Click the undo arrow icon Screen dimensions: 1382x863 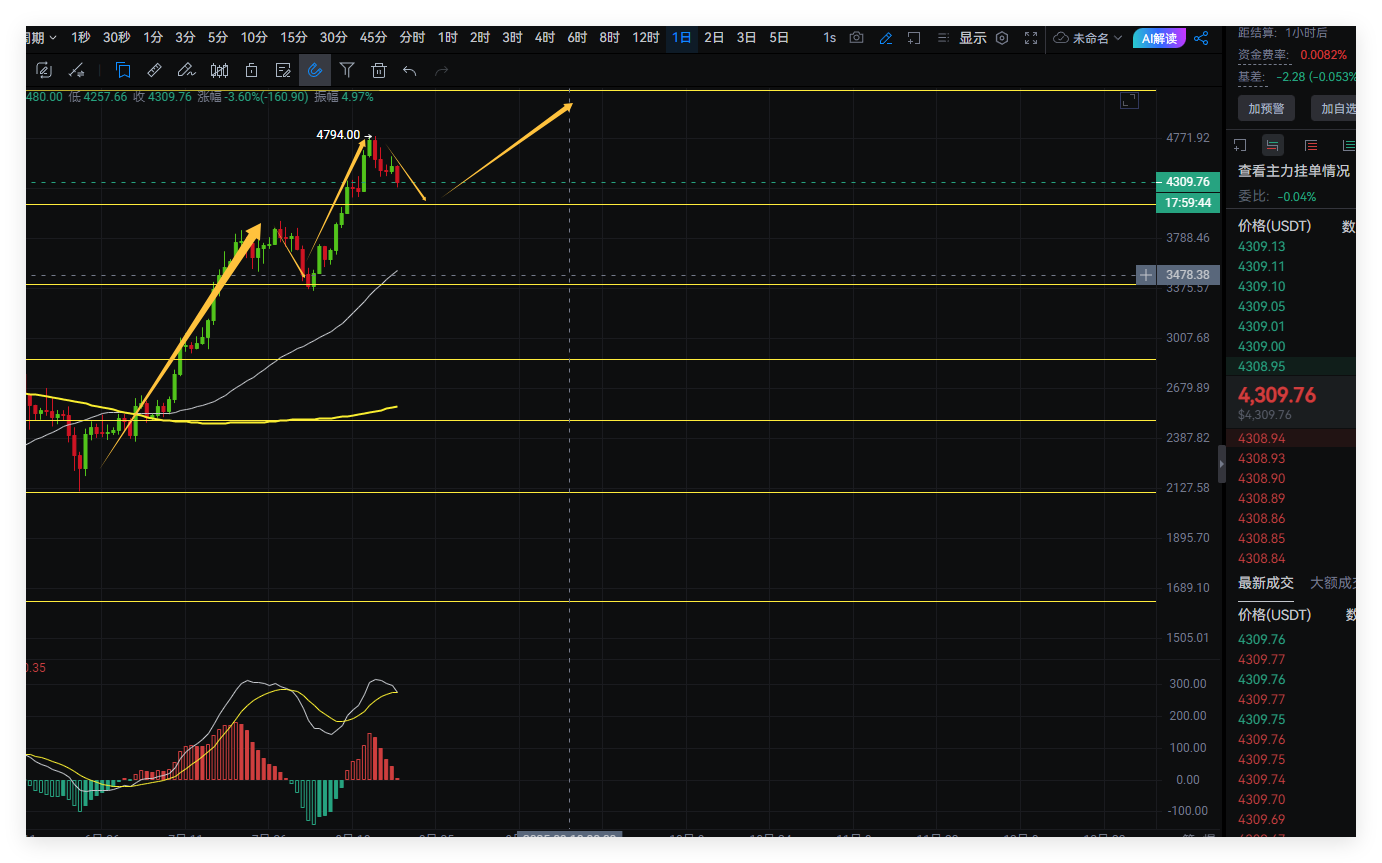pos(410,70)
